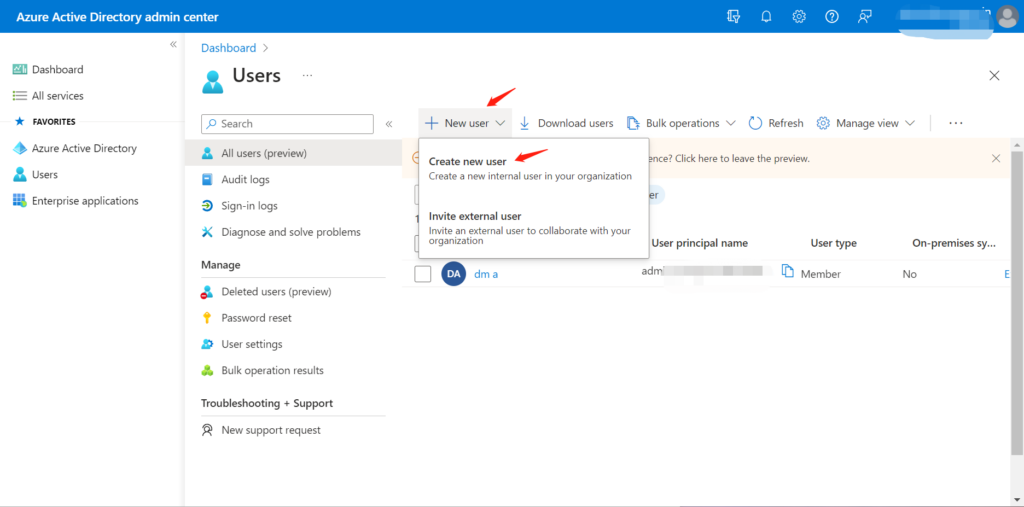Refresh the users list

click(776, 123)
